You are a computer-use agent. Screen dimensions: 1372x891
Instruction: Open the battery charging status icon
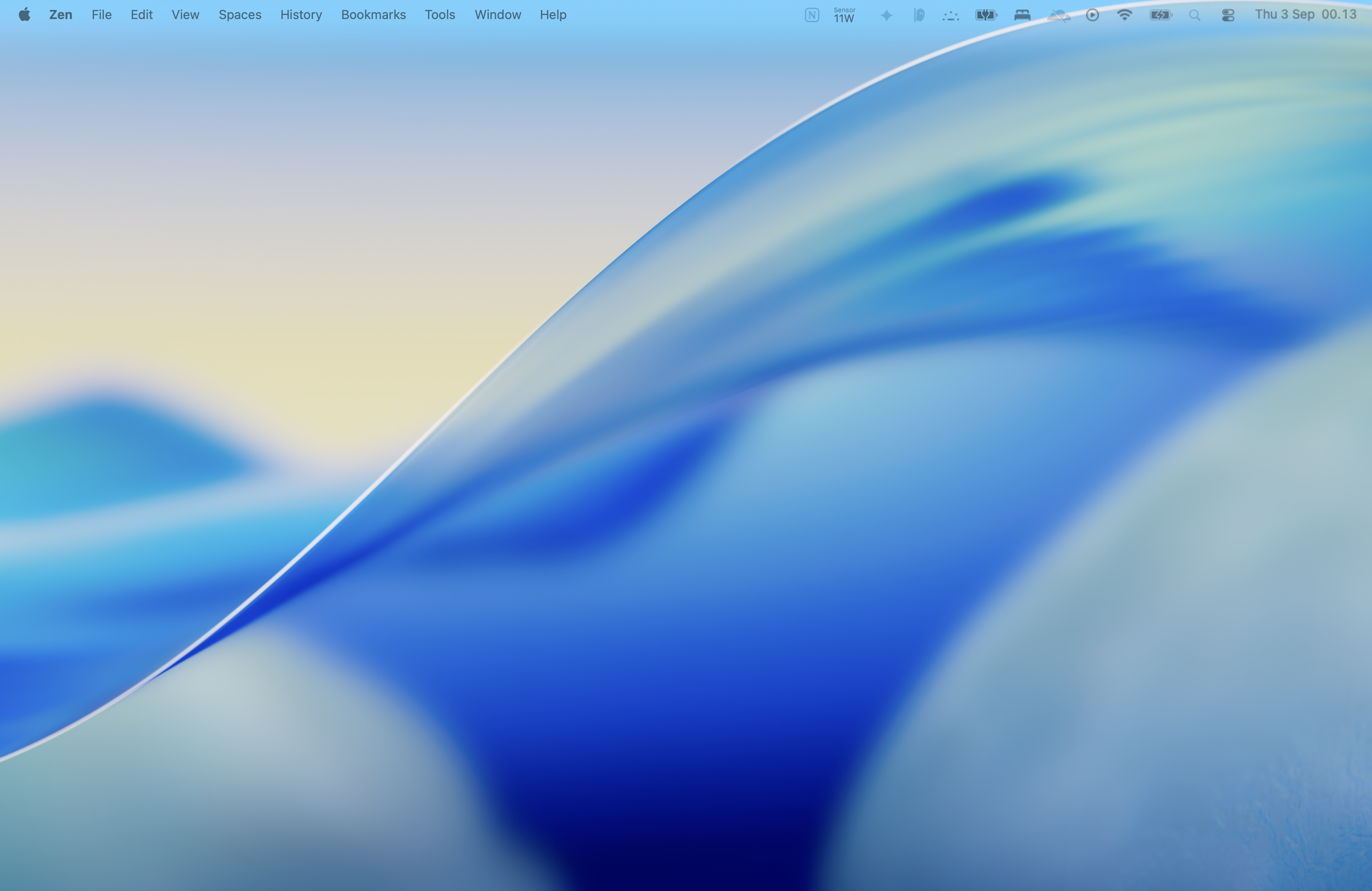tap(1161, 15)
